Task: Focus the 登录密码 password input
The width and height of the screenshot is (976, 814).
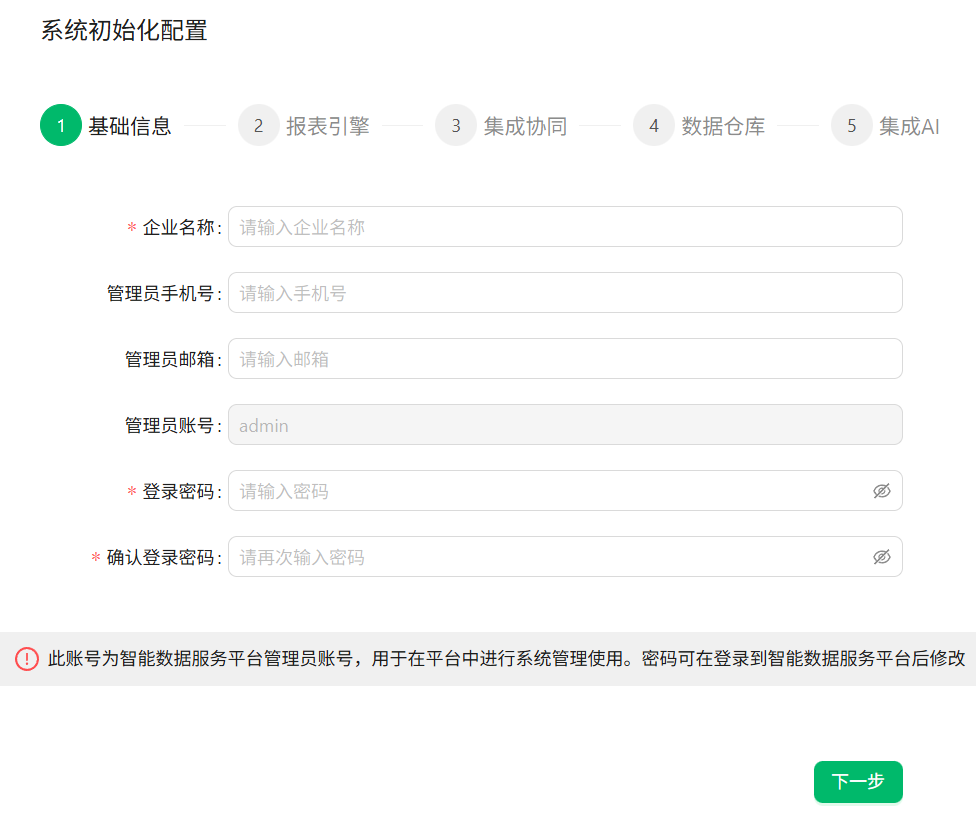Action: pos(545,491)
